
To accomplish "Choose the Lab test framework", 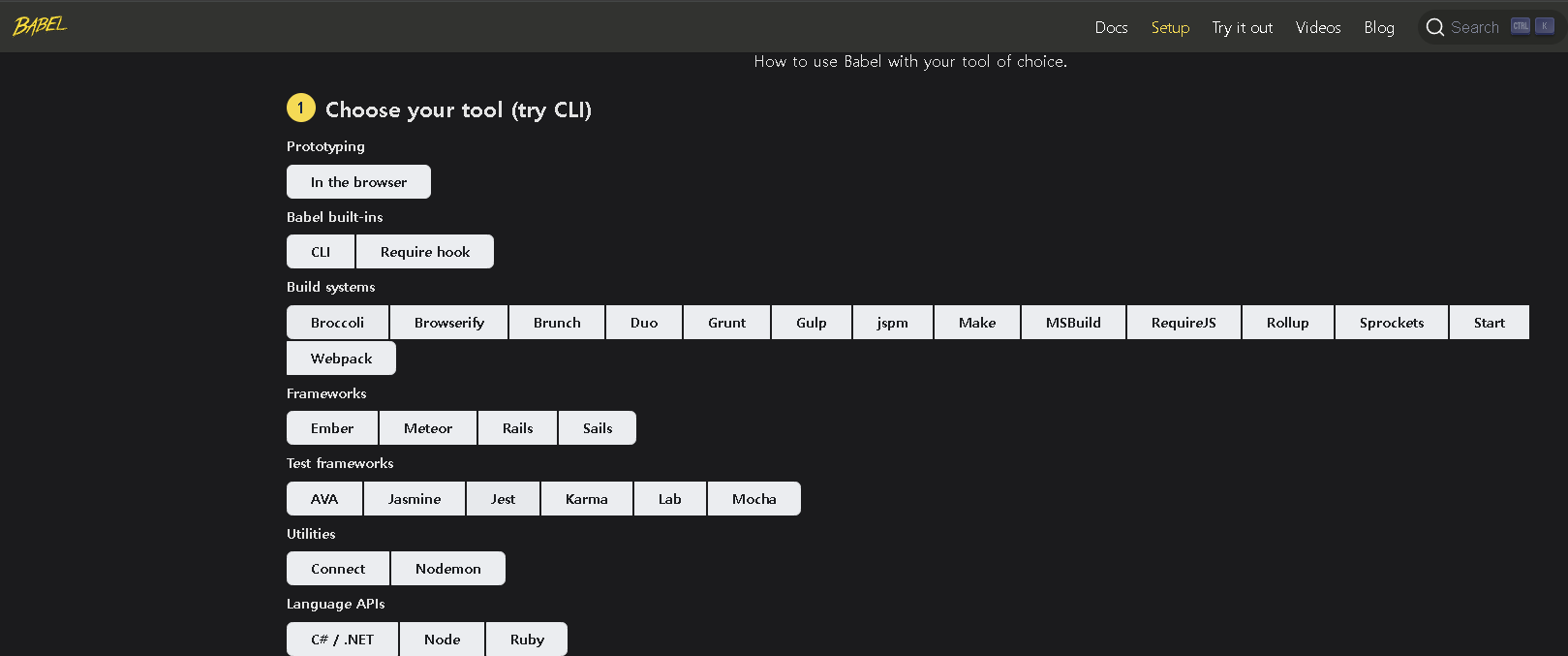I will 670,499.
